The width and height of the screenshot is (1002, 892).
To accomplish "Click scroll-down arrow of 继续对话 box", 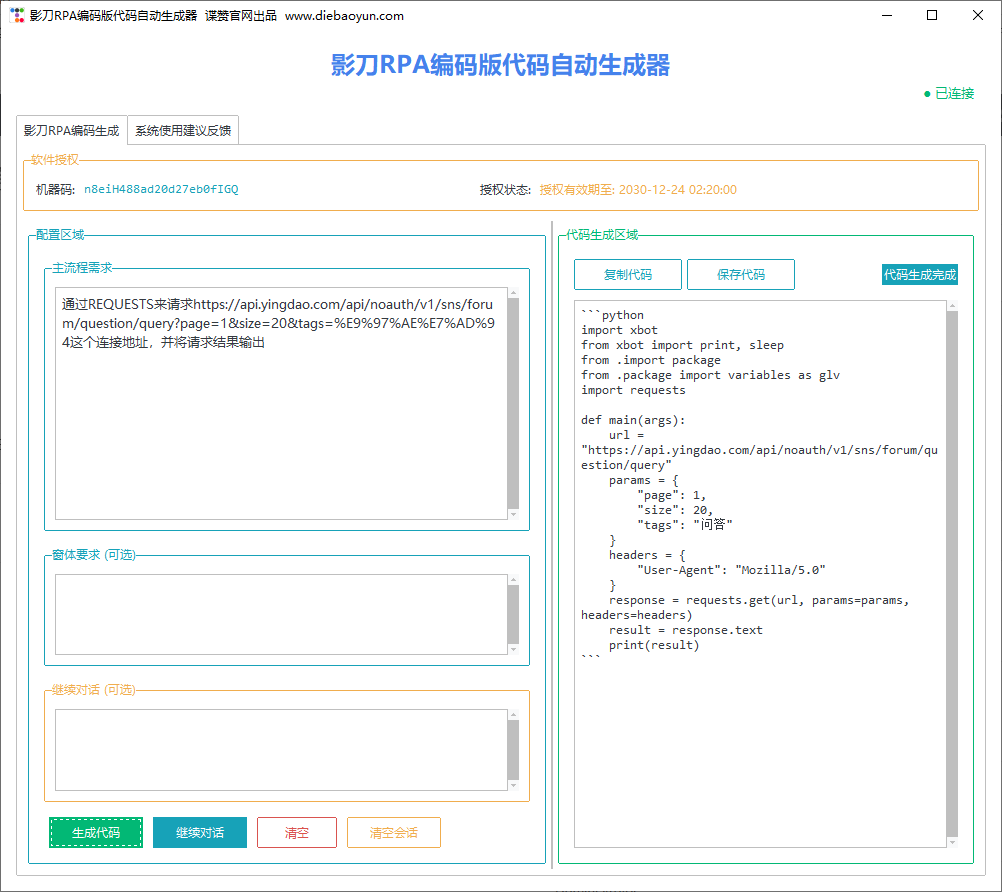I will pyautogui.click(x=513, y=785).
